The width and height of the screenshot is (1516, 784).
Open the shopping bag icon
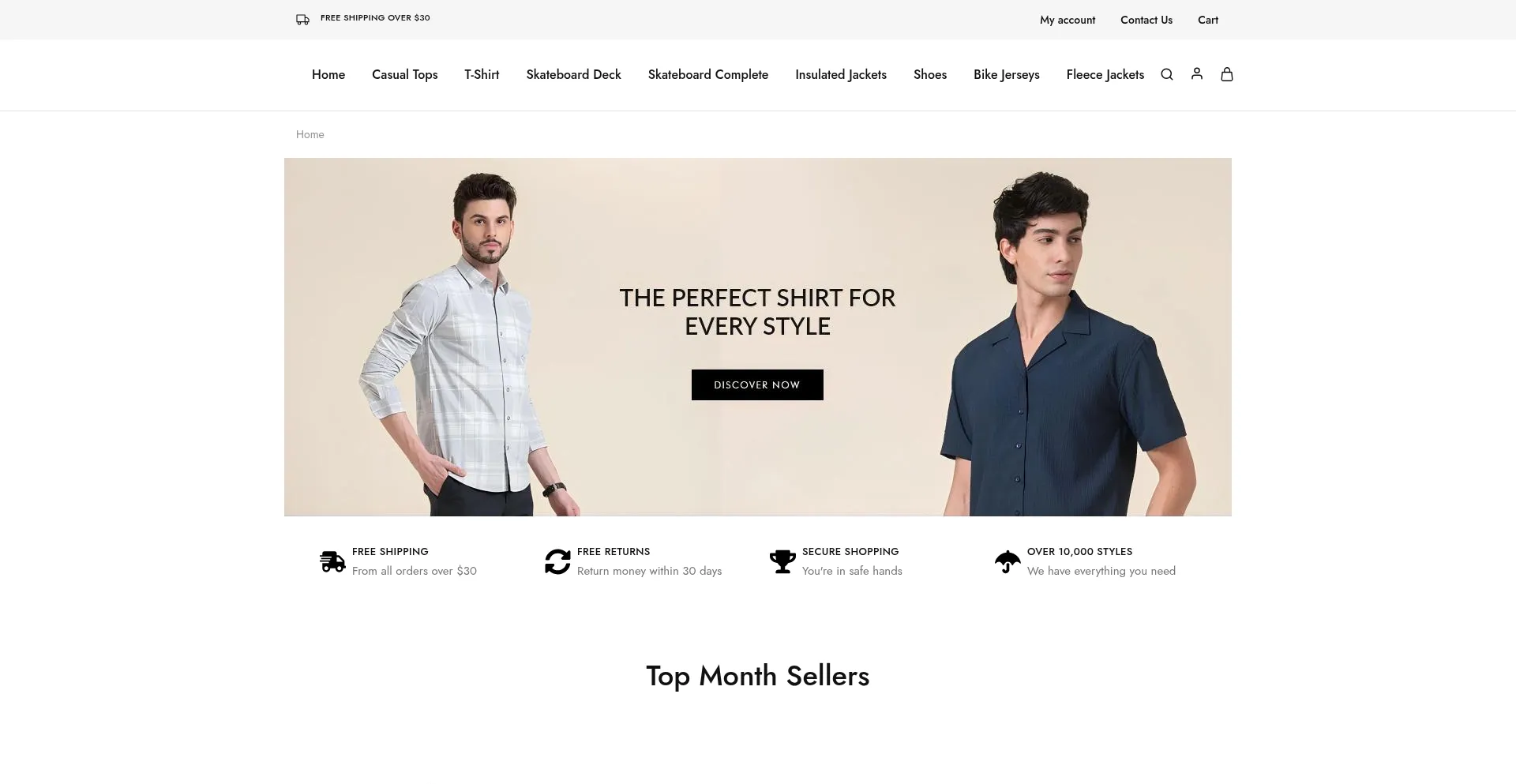click(1227, 74)
